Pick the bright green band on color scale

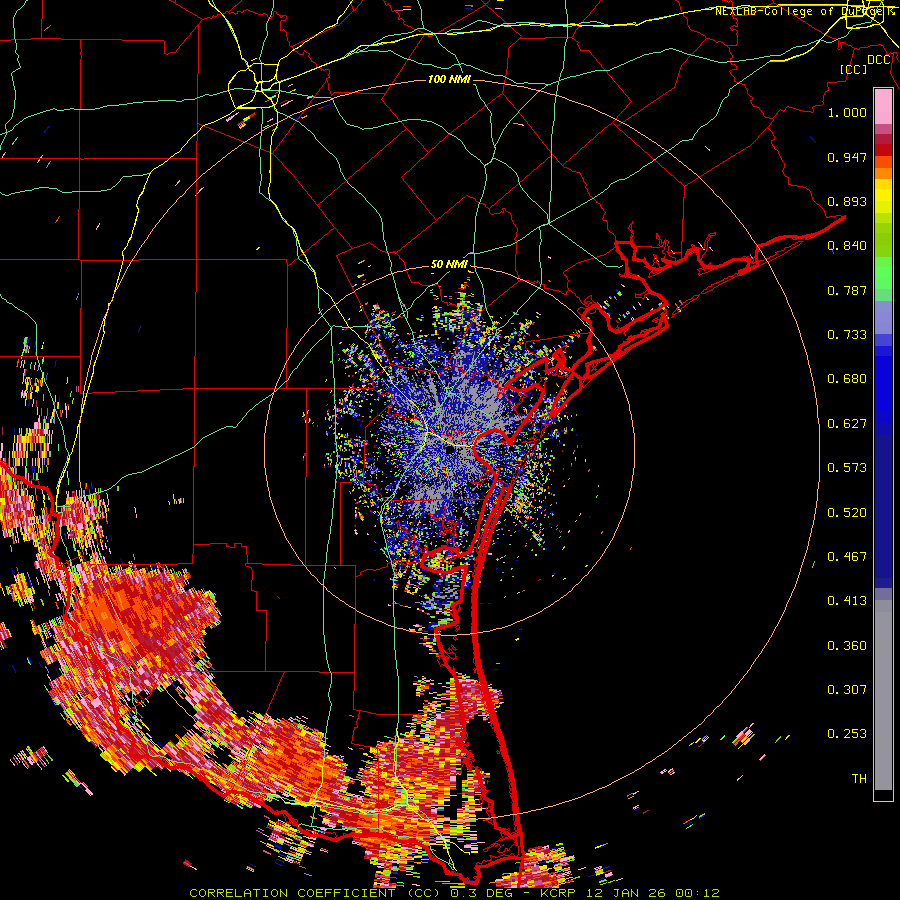coord(883,273)
